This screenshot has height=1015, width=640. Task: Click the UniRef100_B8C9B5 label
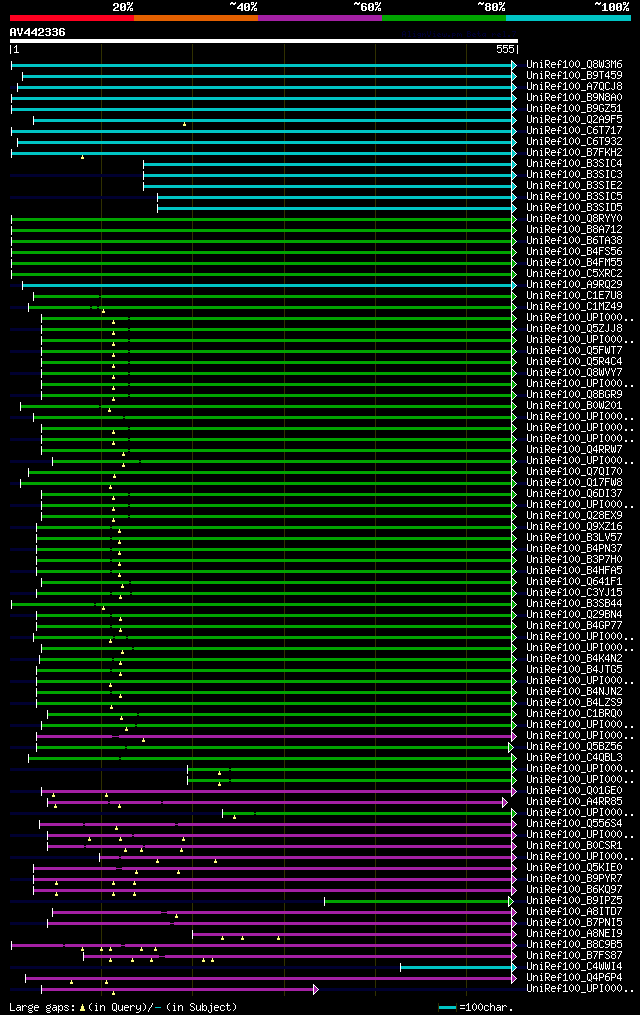[575, 945]
